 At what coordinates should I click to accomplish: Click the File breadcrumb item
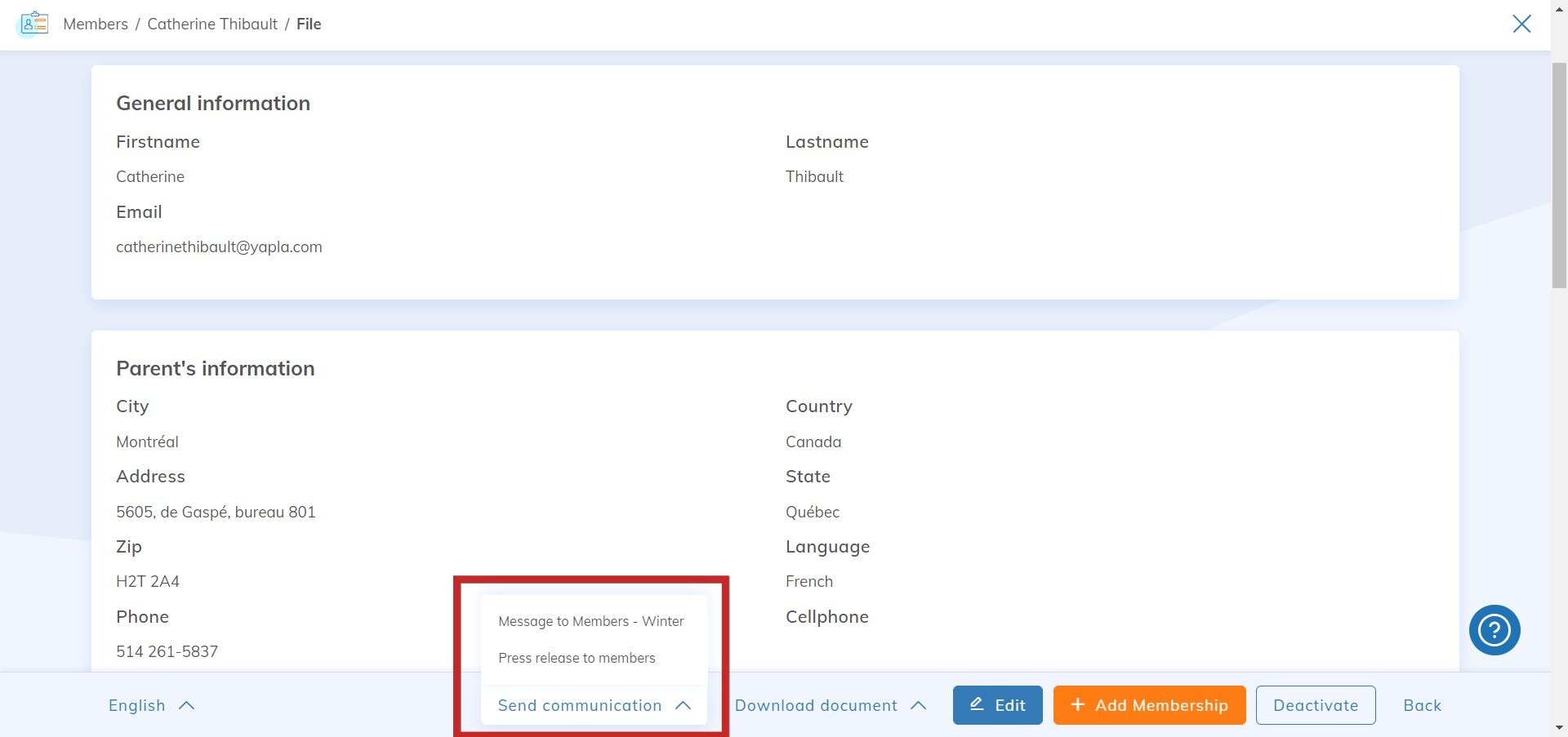pyautogui.click(x=309, y=24)
